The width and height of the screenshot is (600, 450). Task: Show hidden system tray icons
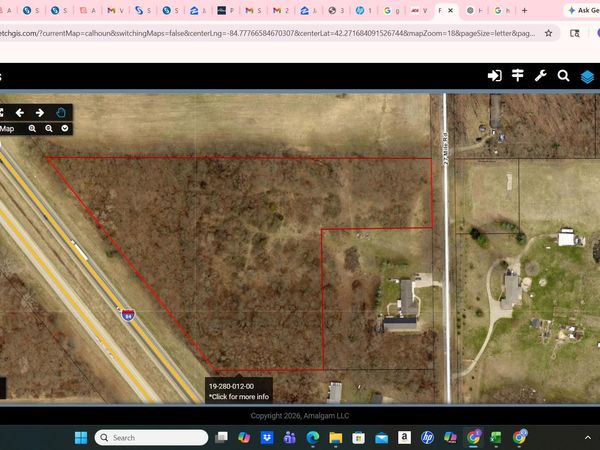(x=588, y=437)
